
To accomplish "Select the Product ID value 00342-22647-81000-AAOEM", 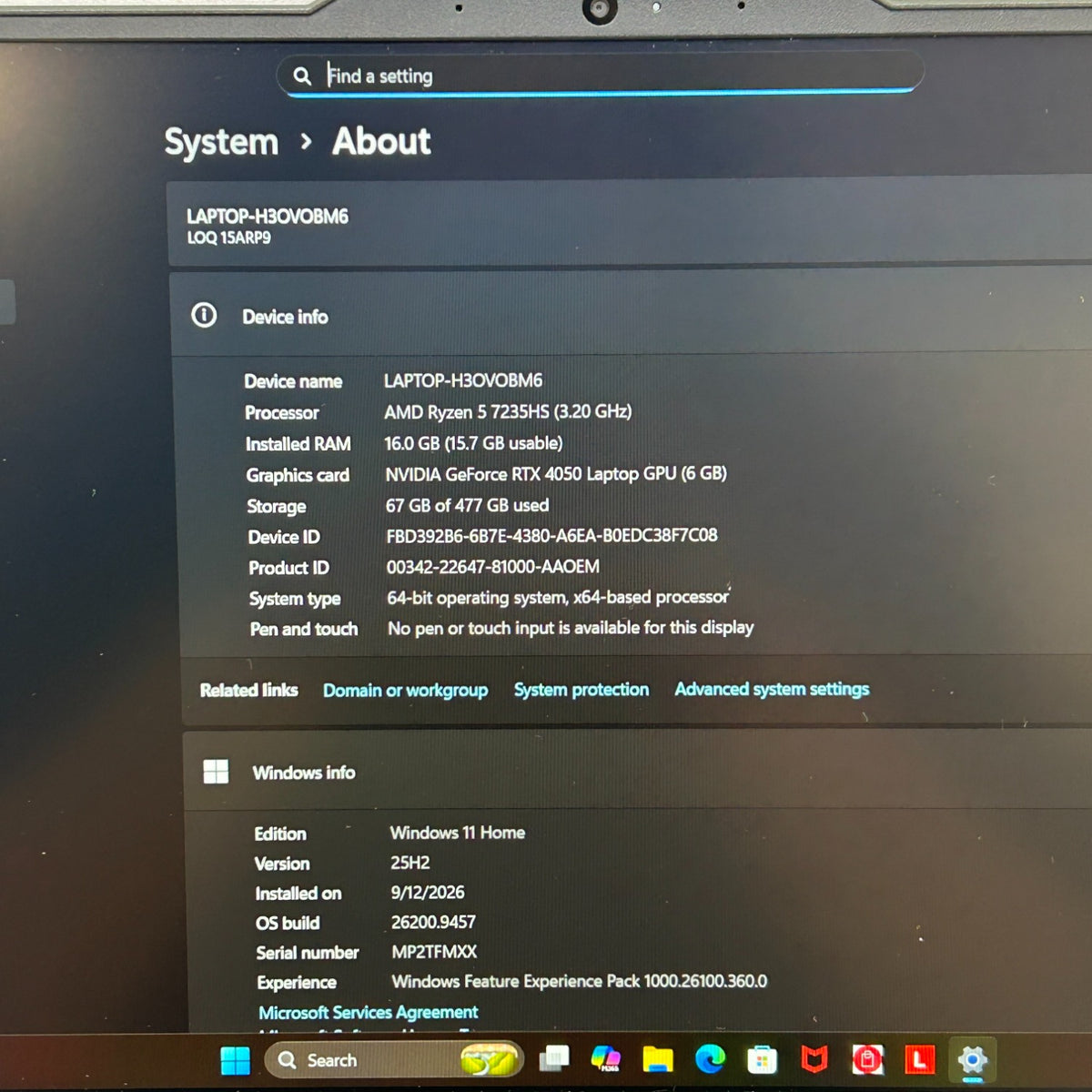I will tap(492, 567).
